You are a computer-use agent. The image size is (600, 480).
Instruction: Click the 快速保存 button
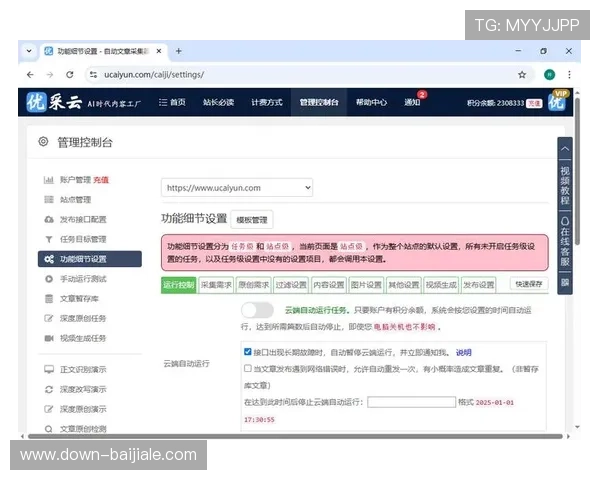click(x=529, y=284)
